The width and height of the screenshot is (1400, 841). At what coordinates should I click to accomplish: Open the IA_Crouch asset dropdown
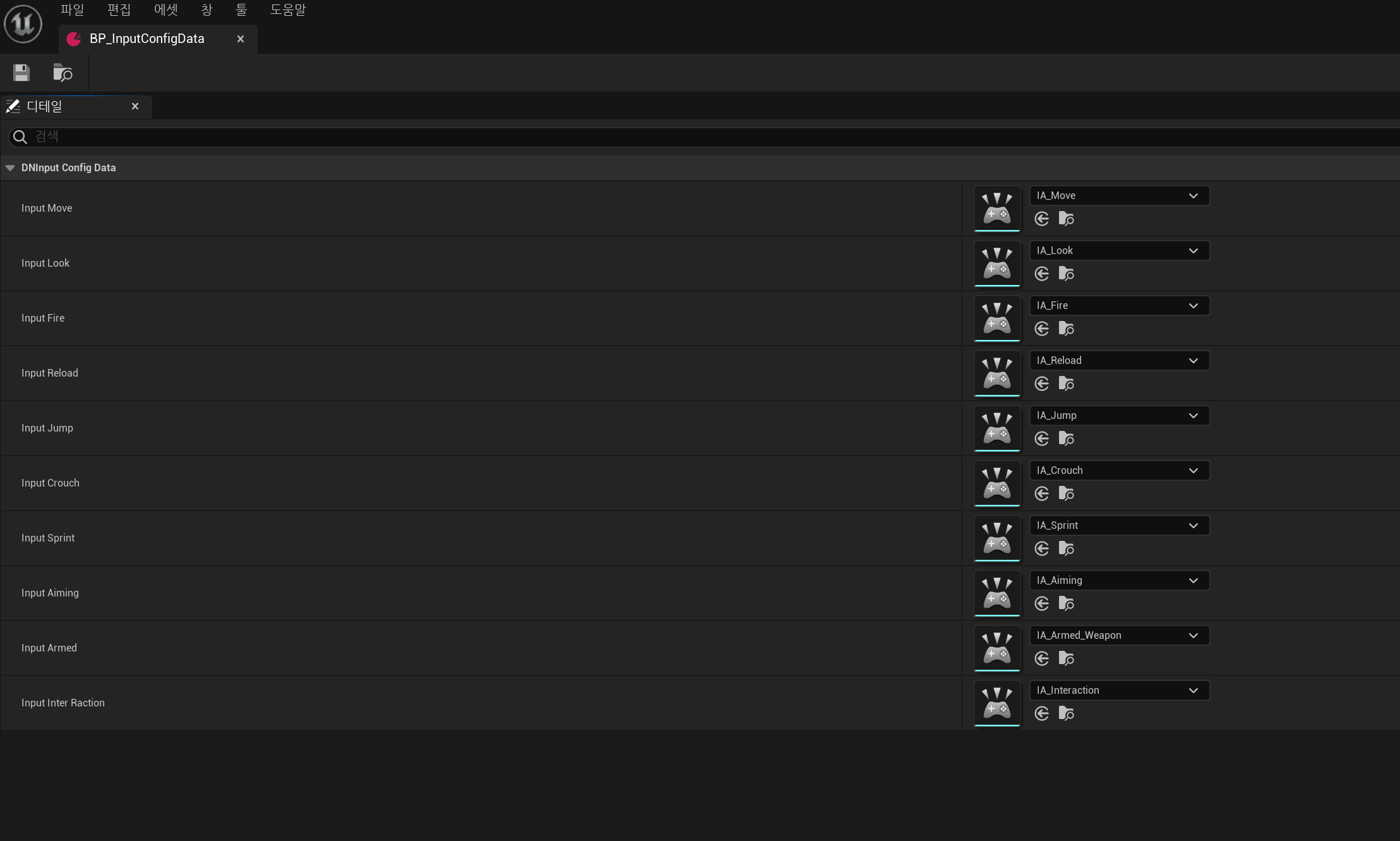click(1119, 471)
